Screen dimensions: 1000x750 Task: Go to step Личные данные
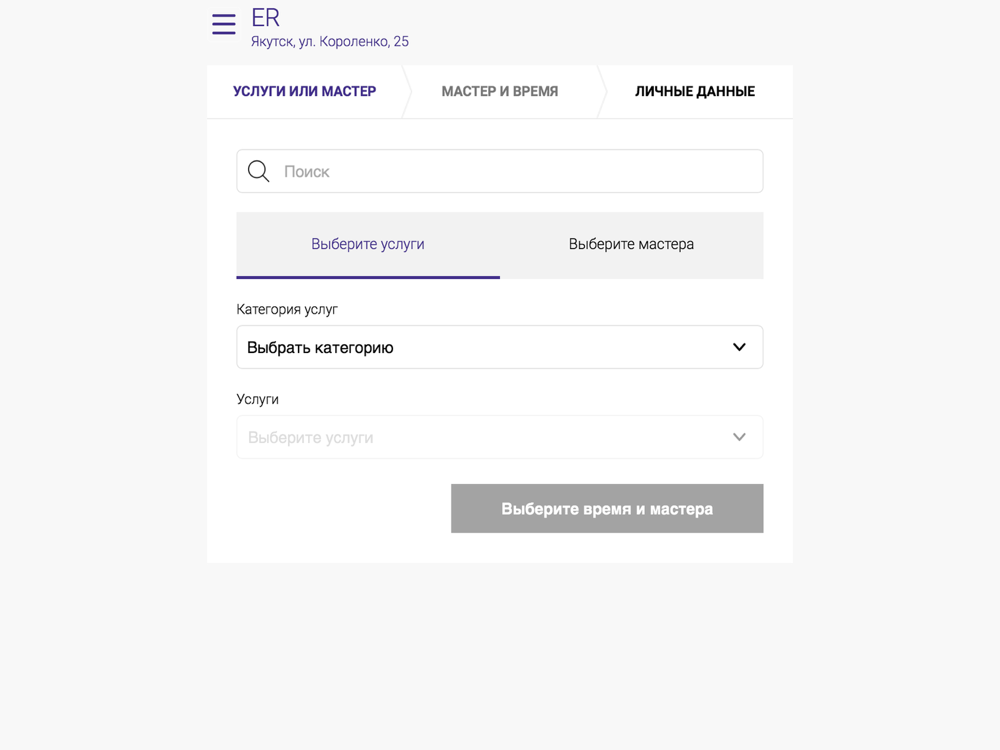pyautogui.click(x=695, y=91)
